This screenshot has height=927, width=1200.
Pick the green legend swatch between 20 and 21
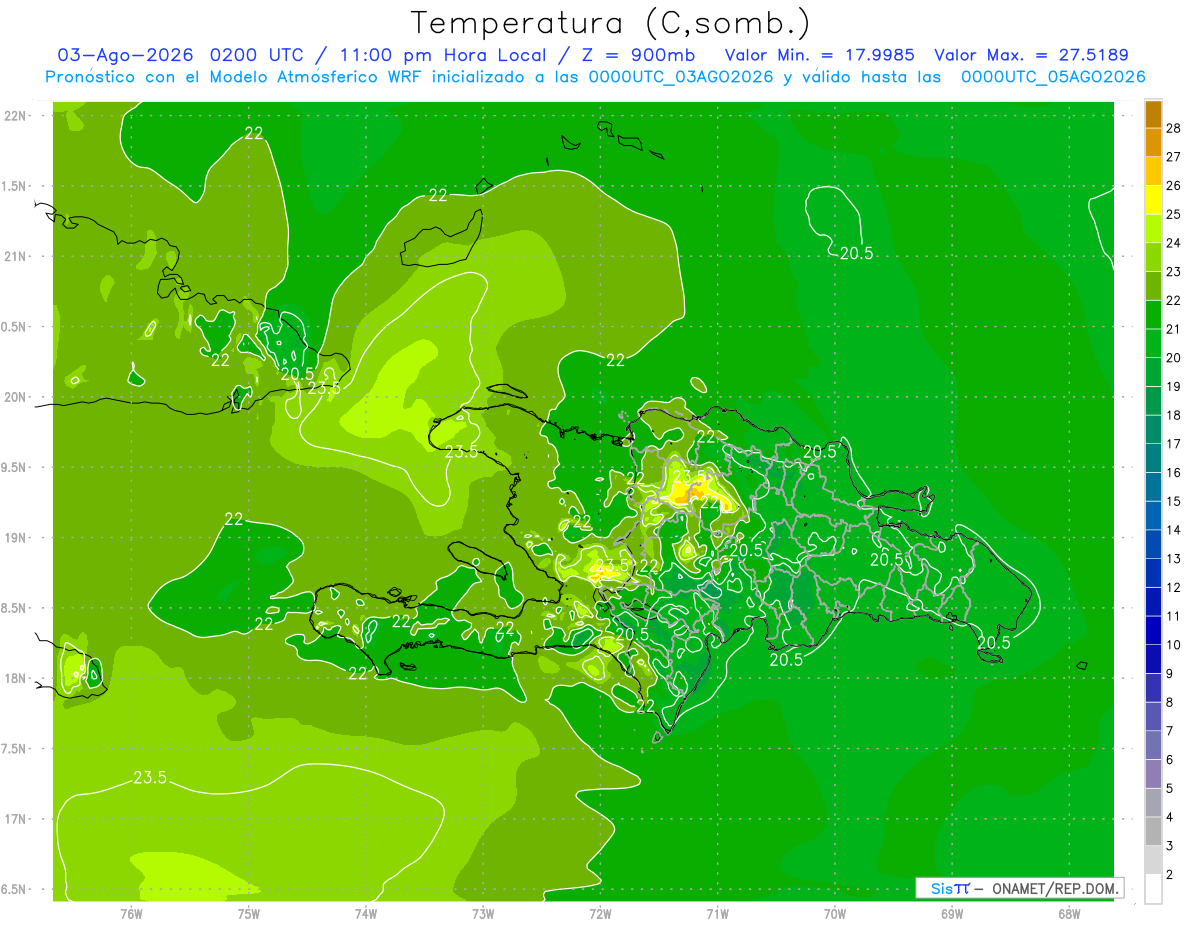(1153, 343)
